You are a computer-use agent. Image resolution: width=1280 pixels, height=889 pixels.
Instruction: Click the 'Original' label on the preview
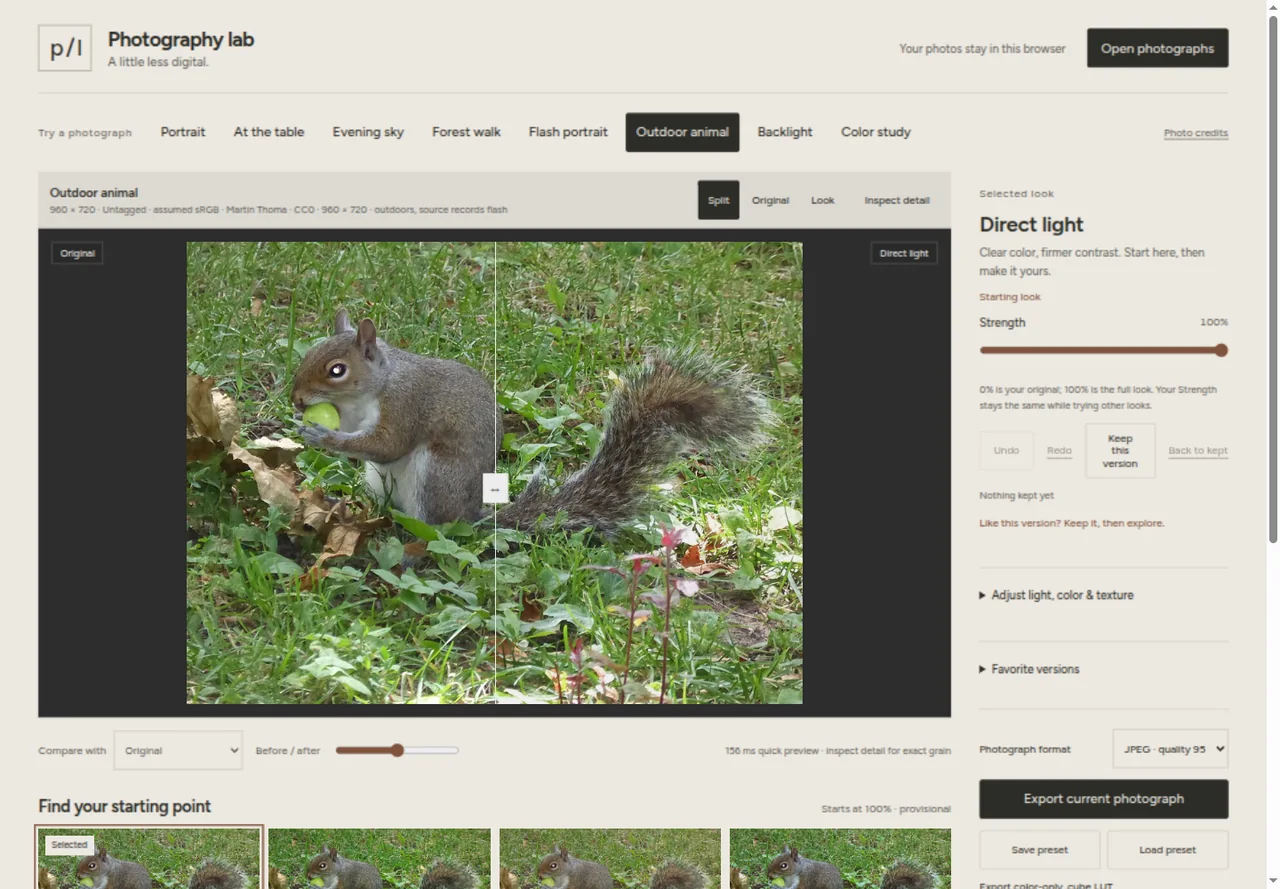click(x=77, y=253)
